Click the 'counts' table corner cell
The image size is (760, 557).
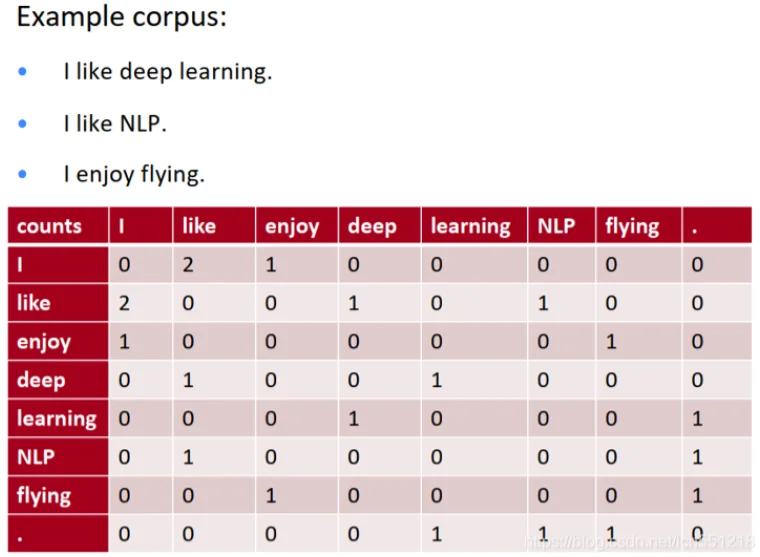coord(50,227)
